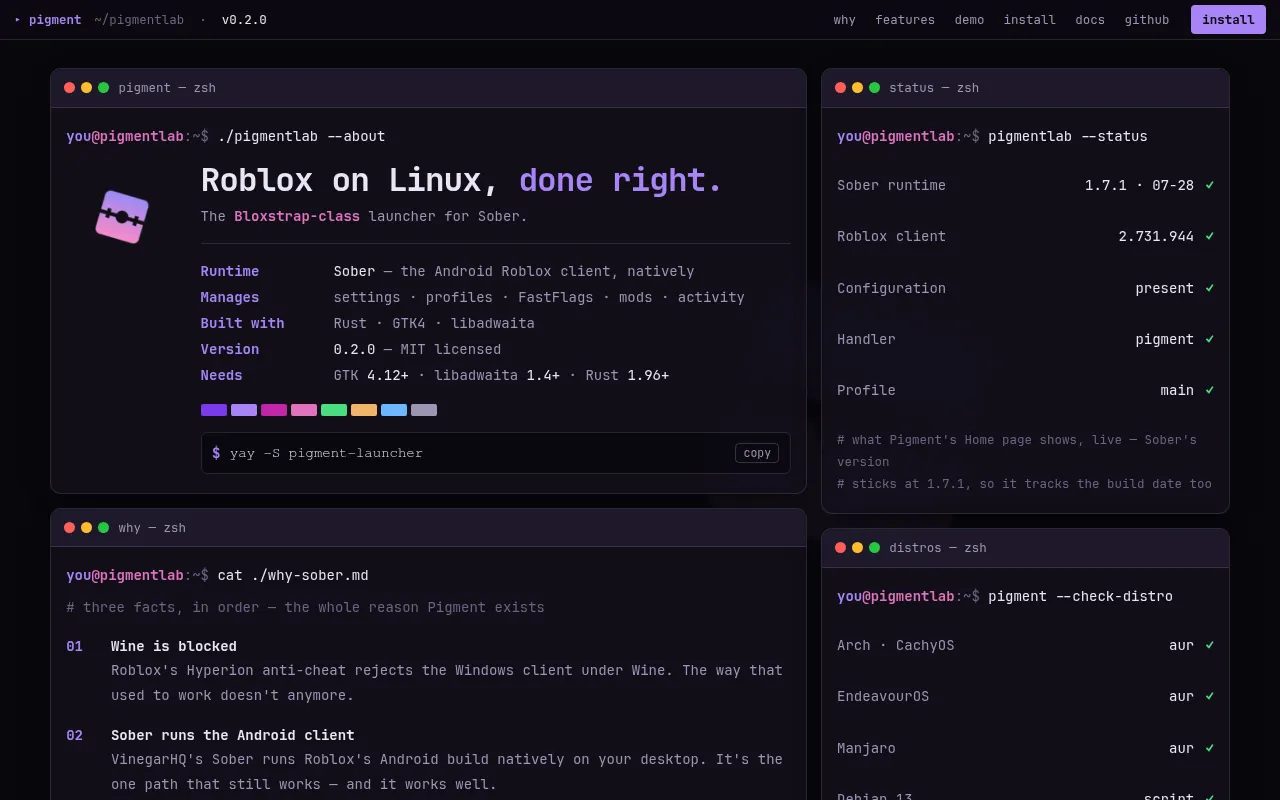Click the '1.7.1 · 07-28' Sober runtime value
1280x800 pixels.
click(1139, 185)
